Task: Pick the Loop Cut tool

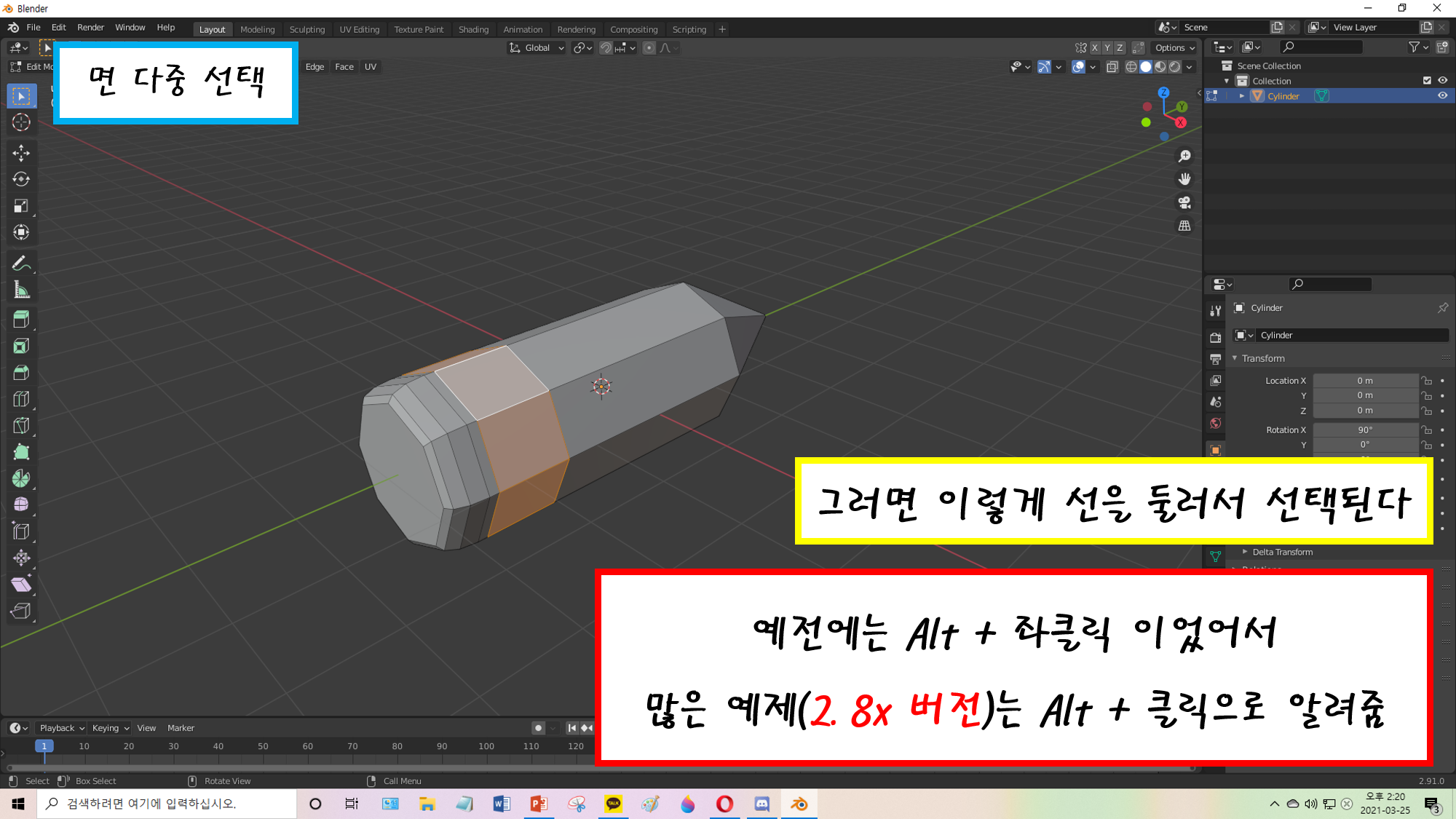Action: click(21, 399)
